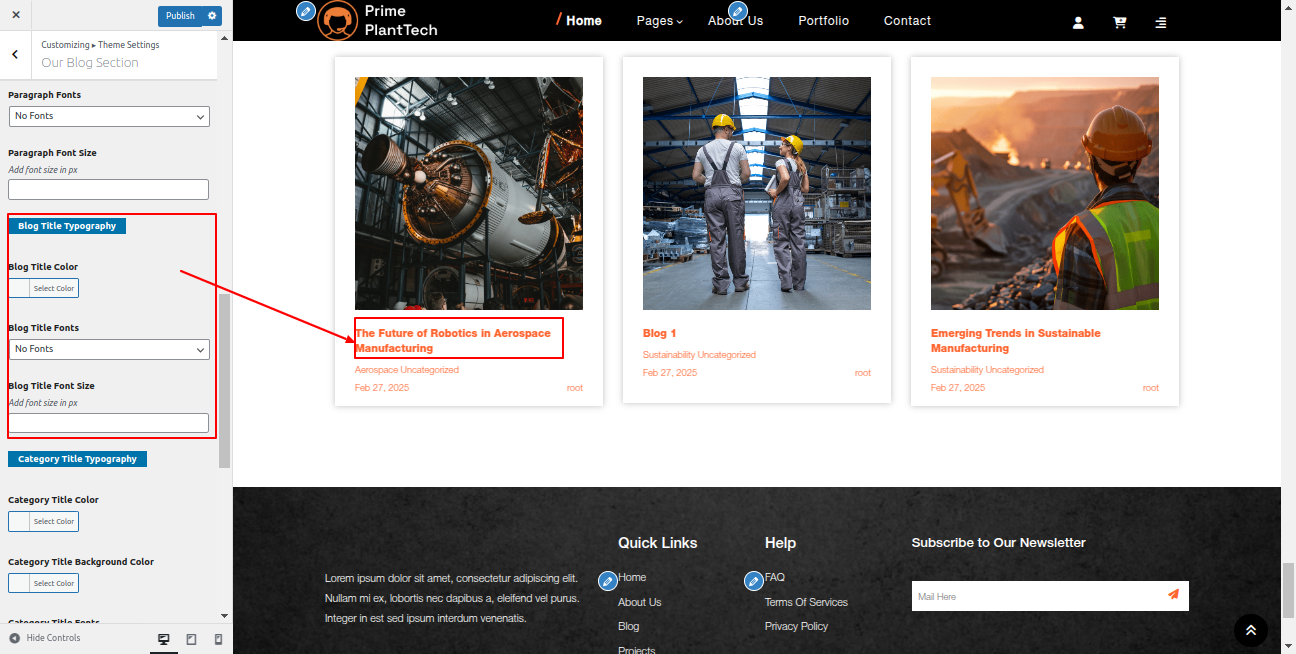This screenshot has width=1296, height=654.
Task: Switch to mobile preview mode
Action: pyautogui.click(x=218, y=639)
